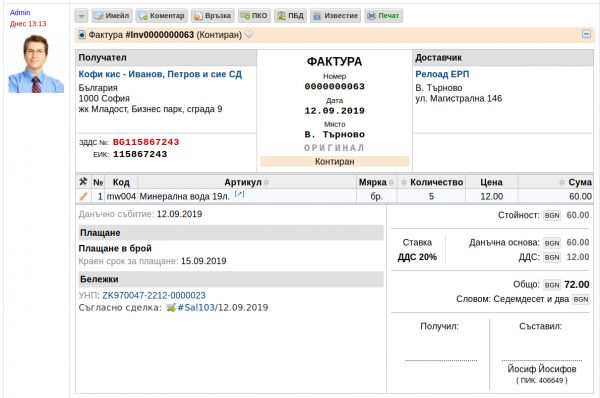Image resolution: width=600 pixels, height=398 pixels.
Task: Click the Имейл toolbar button
Action: [x=112, y=16]
